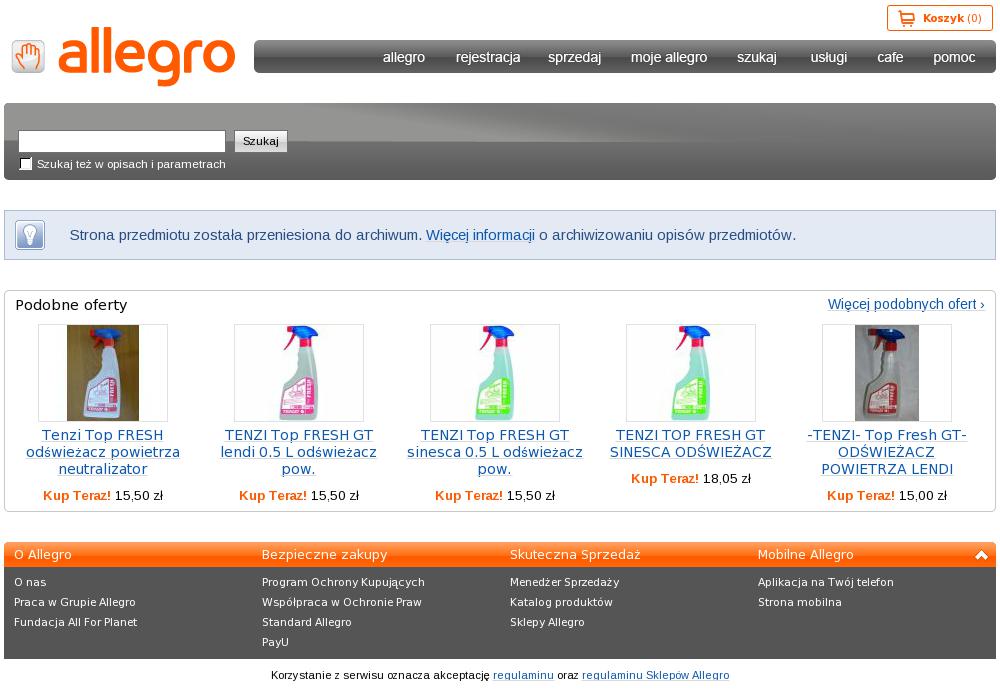Click the allegro orange wordmark logo
Image resolution: width=1000 pixels, height=695 pixels.
point(147,56)
